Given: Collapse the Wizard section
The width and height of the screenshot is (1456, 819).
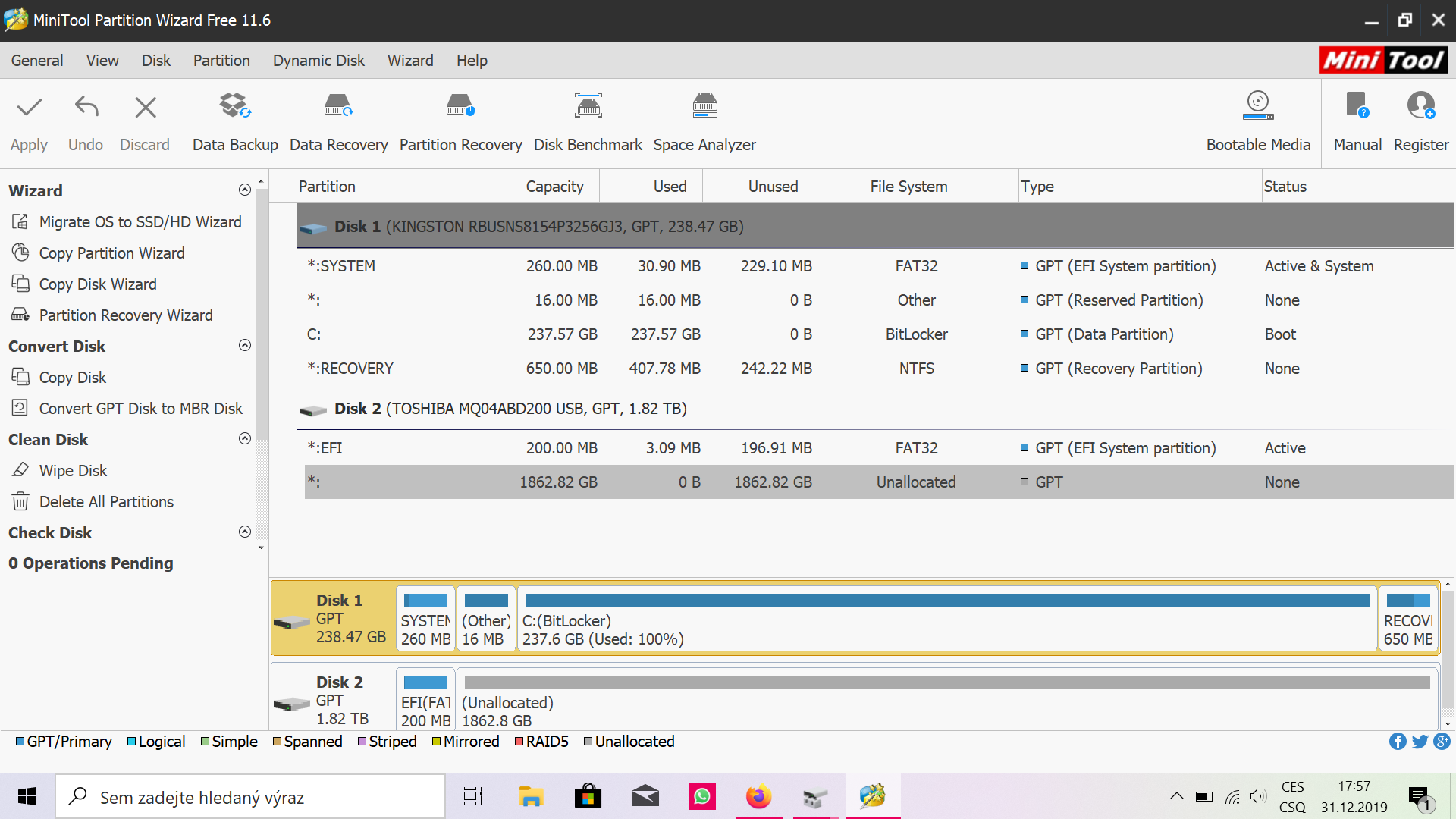Looking at the screenshot, I should click(245, 190).
